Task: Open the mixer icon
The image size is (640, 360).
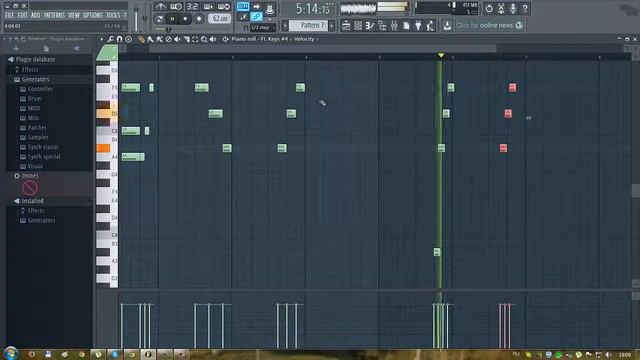Action: pyautogui.click(x=394, y=26)
